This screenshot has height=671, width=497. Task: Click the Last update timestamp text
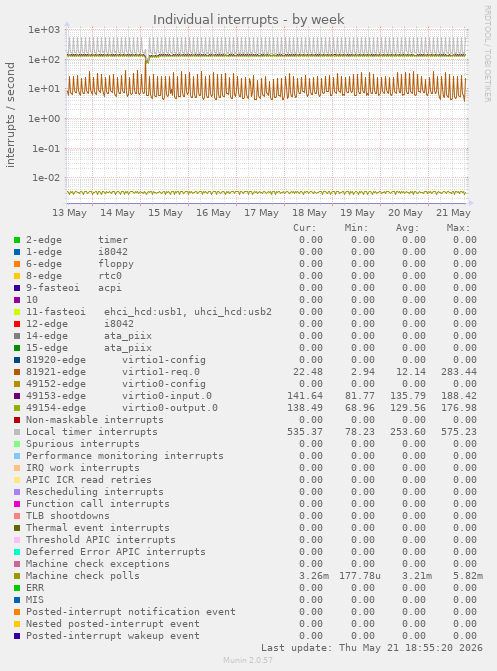(372, 647)
